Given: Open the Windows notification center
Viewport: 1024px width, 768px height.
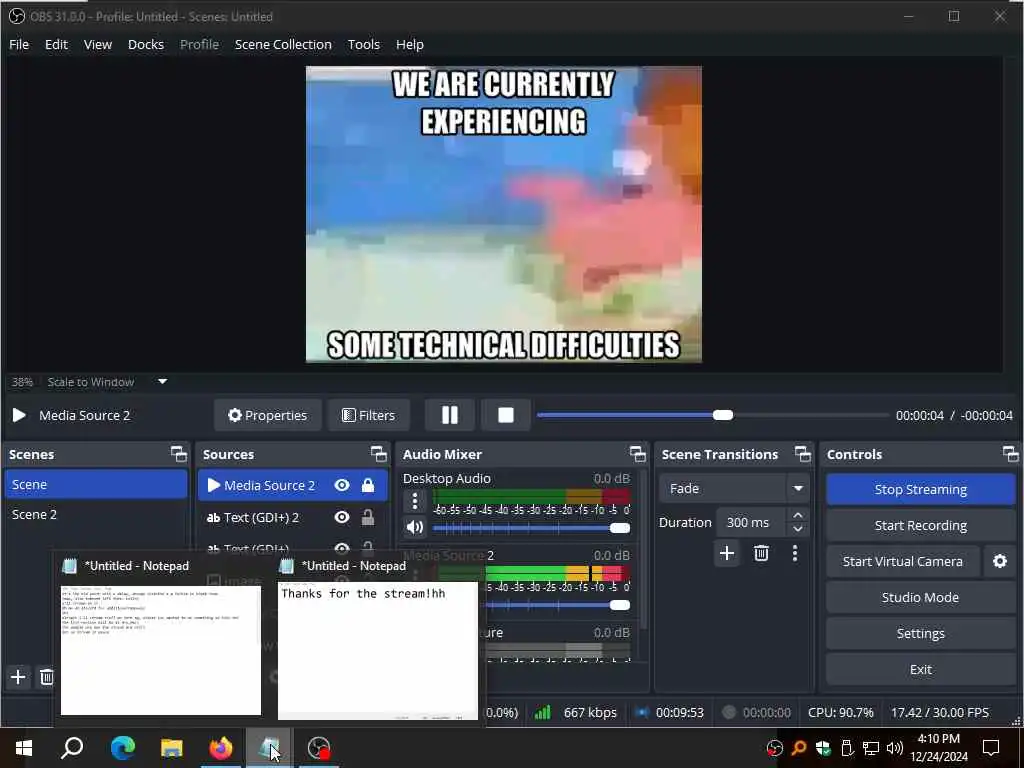Looking at the screenshot, I should [991, 748].
